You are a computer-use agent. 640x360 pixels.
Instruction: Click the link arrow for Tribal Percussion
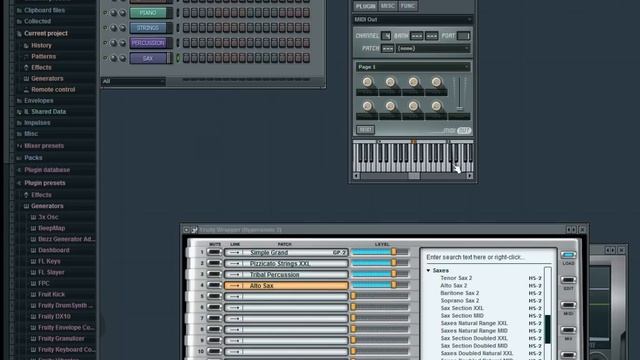click(x=234, y=275)
